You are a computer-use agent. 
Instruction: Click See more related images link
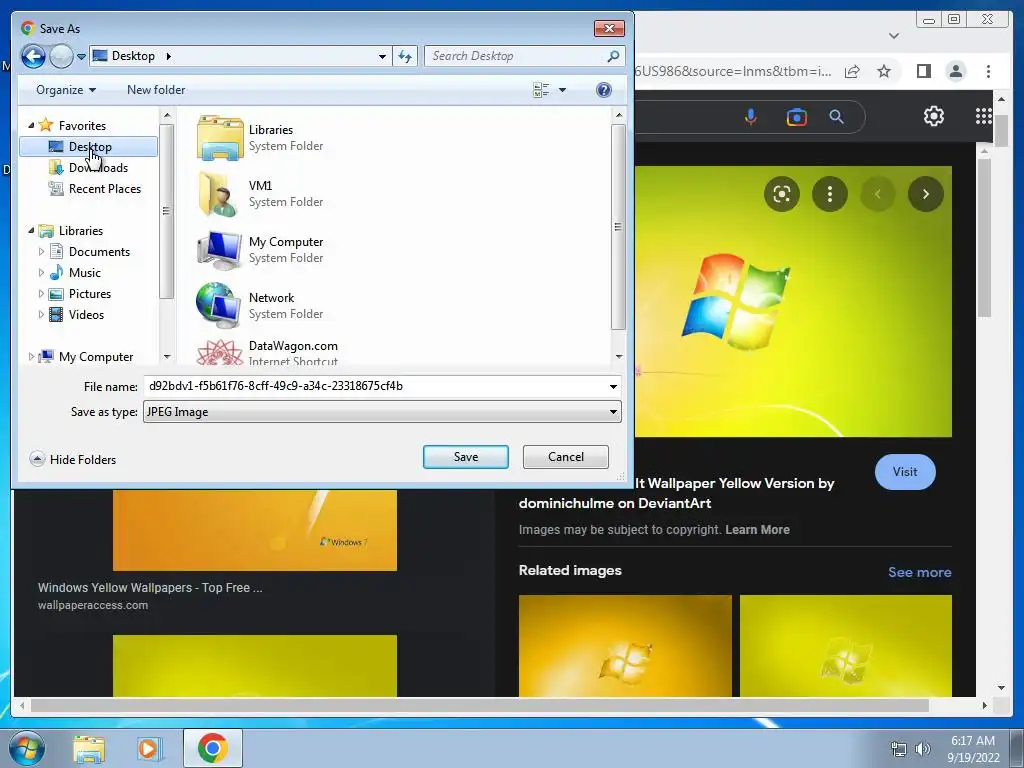click(x=920, y=573)
